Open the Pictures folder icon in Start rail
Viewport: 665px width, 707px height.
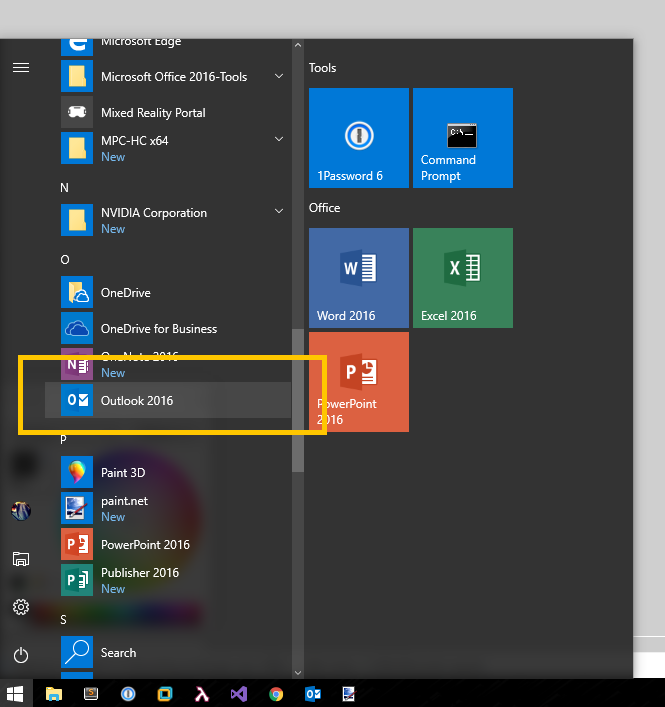[x=21, y=559]
